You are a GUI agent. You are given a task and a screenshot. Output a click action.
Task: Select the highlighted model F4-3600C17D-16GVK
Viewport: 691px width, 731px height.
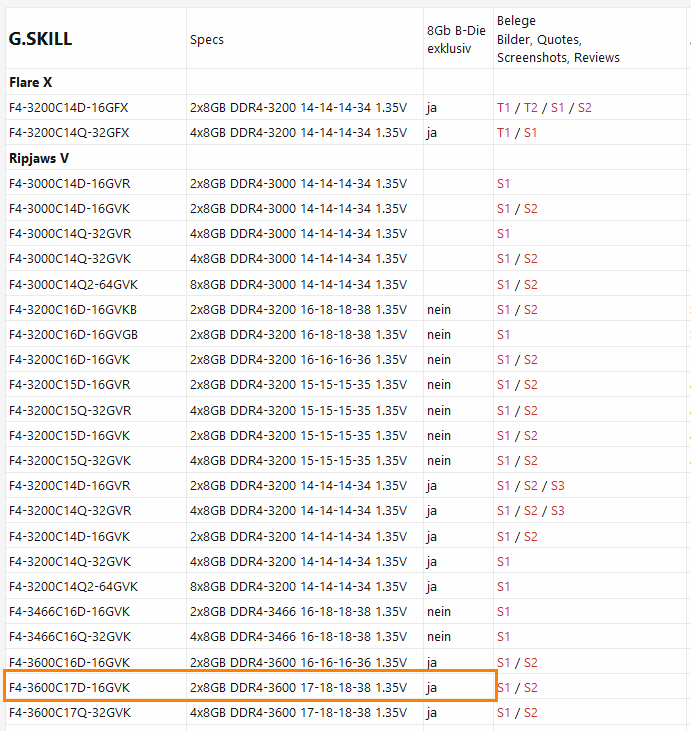[x=69, y=688]
